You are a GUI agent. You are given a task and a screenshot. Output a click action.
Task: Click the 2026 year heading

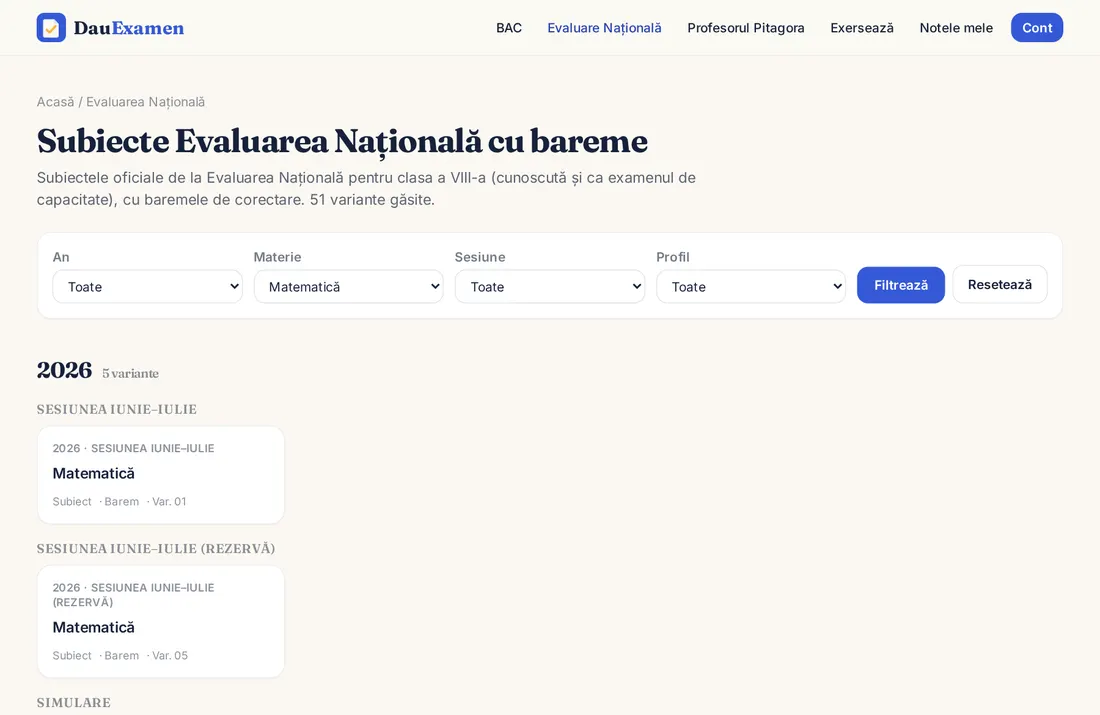click(x=65, y=370)
